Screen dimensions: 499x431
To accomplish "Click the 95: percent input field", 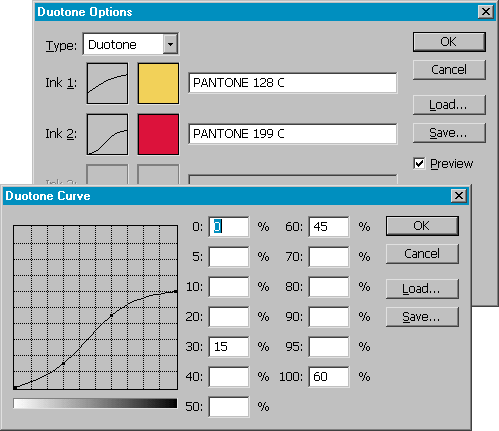I will pyautogui.click(x=329, y=347).
